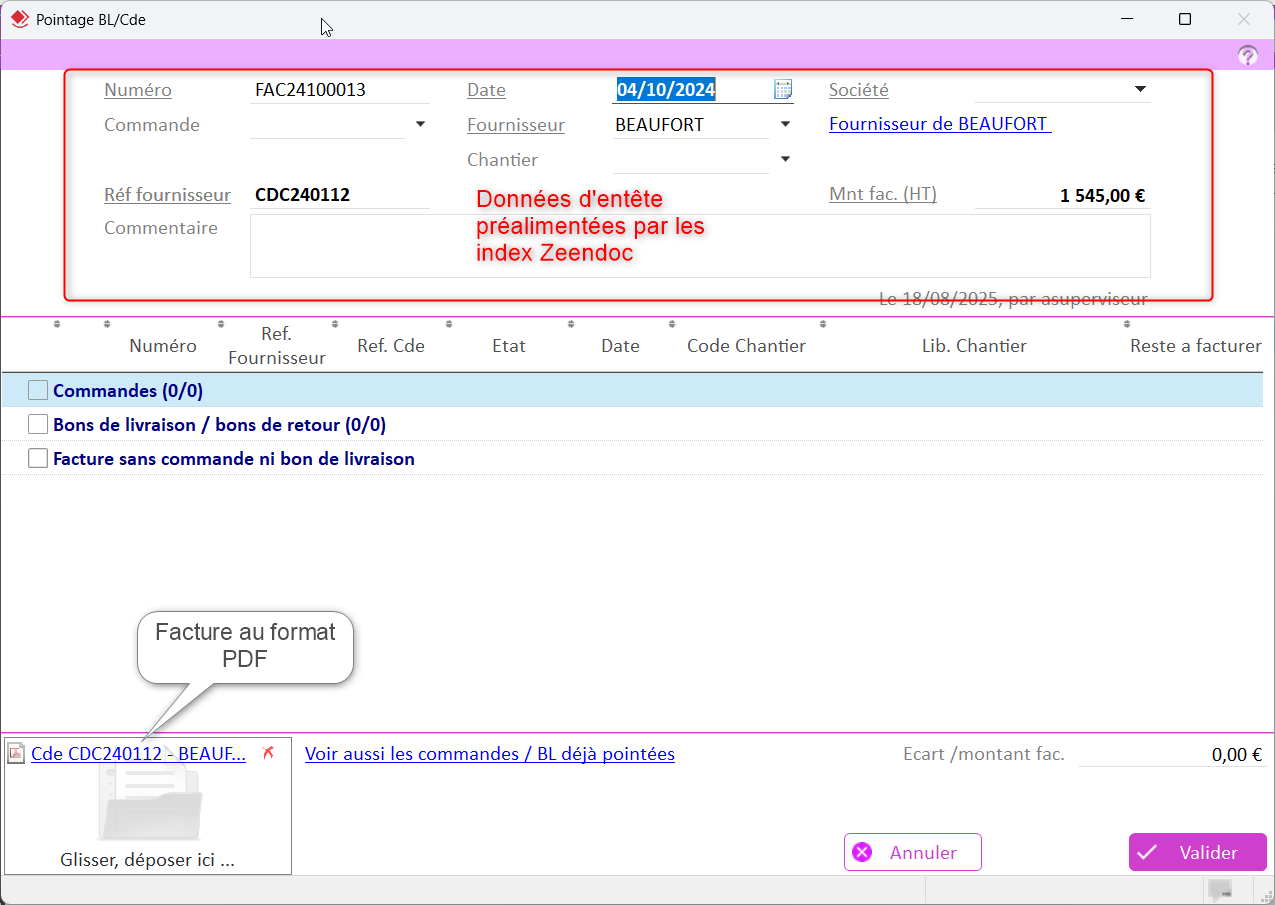1275x905 pixels.
Task: Open the Fournisseur de BEAUFORT link
Action: [939, 124]
